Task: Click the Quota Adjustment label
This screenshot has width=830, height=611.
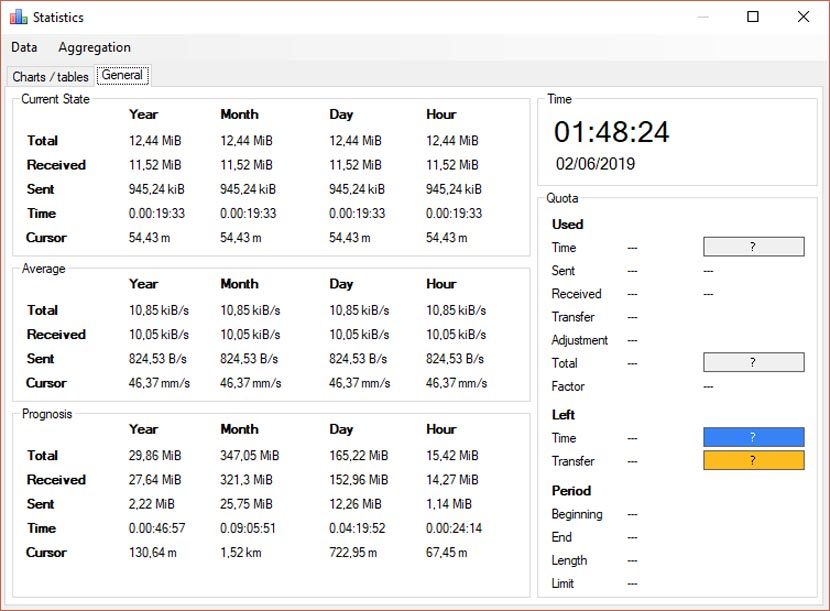Action: 580,340
